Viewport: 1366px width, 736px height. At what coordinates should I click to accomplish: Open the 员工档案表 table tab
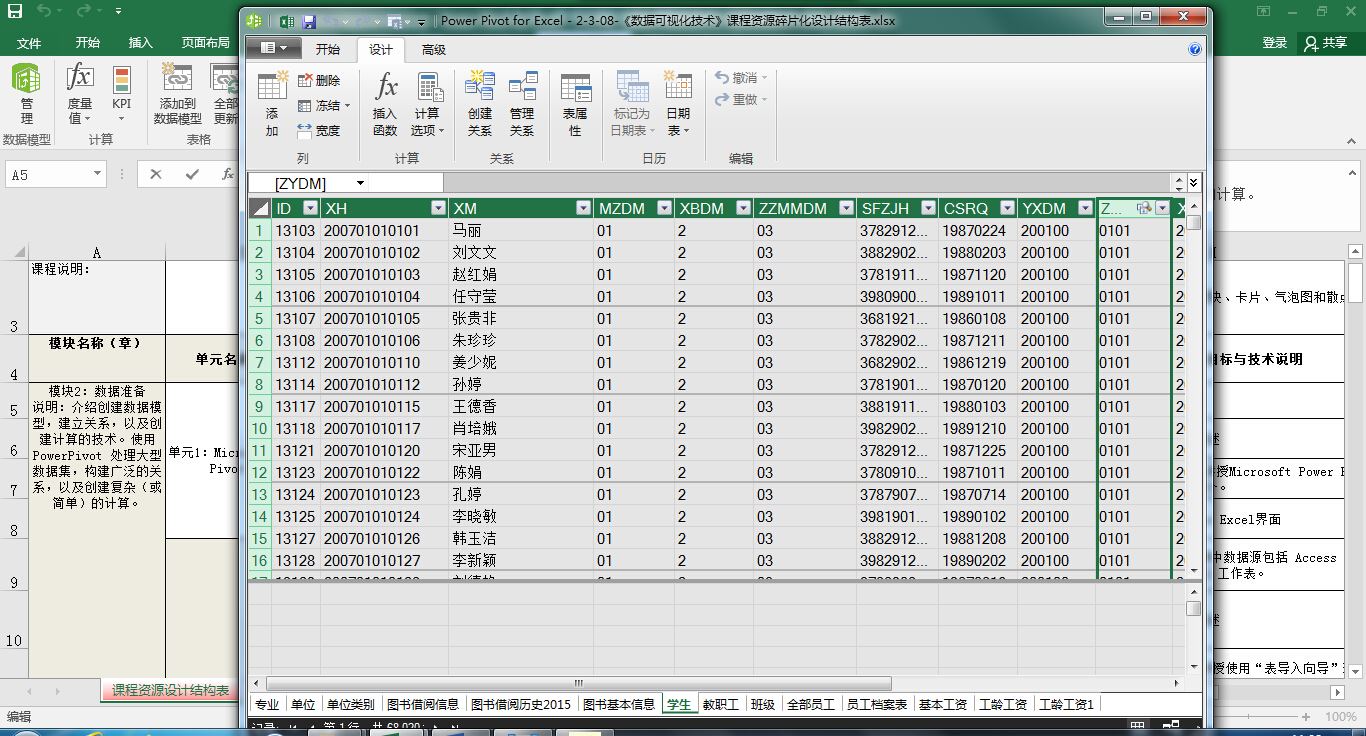pyautogui.click(x=877, y=704)
